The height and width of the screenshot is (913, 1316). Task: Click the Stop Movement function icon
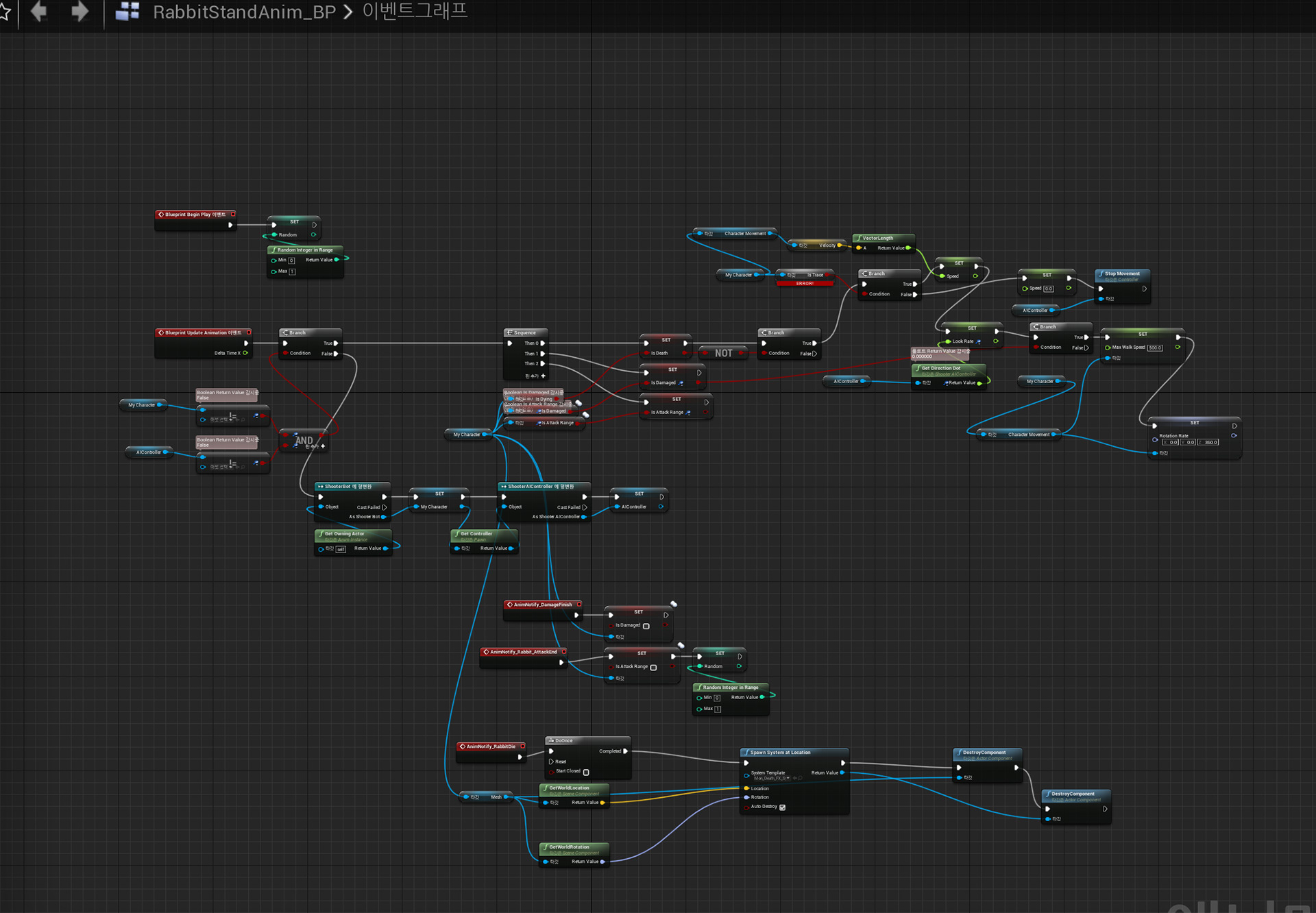click(x=1100, y=273)
